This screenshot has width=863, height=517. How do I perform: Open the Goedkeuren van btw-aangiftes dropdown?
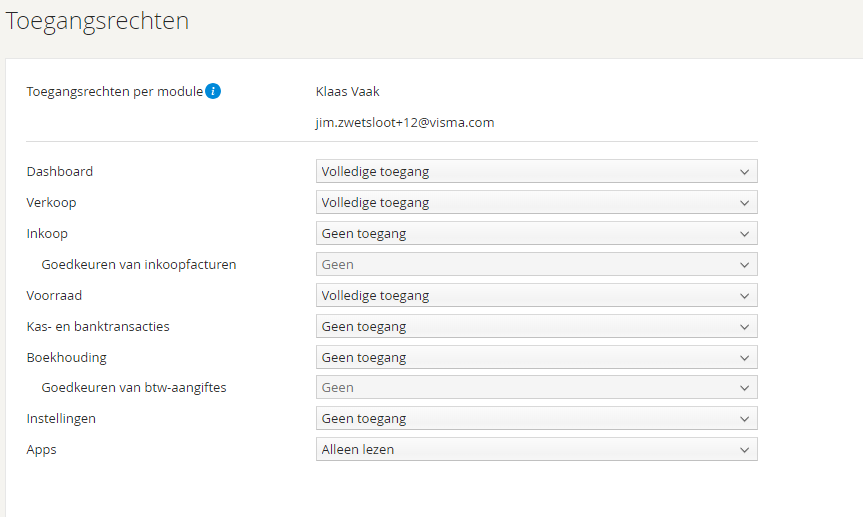click(536, 387)
